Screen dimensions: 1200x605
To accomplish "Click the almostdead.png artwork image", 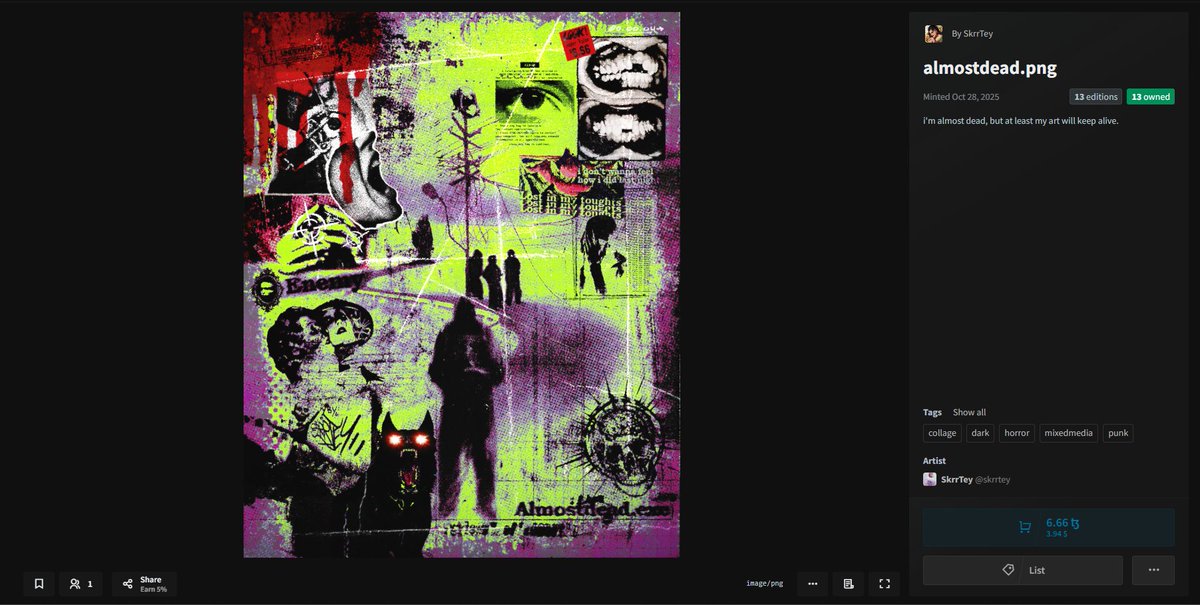I will pyautogui.click(x=461, y=285).
